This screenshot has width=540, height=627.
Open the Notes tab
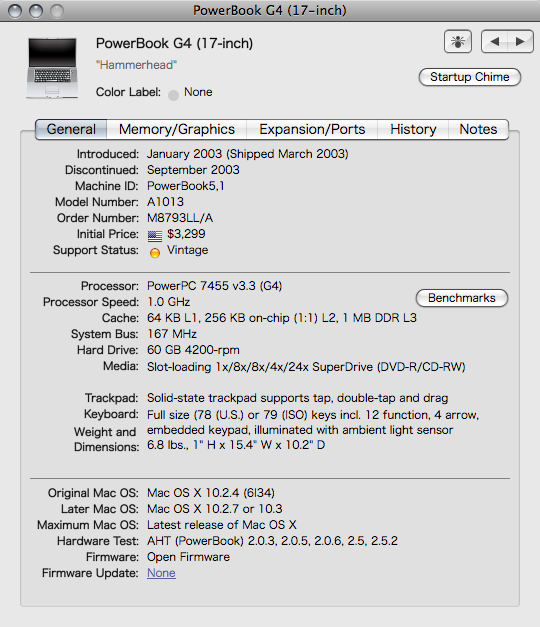[x=478, y=129]
